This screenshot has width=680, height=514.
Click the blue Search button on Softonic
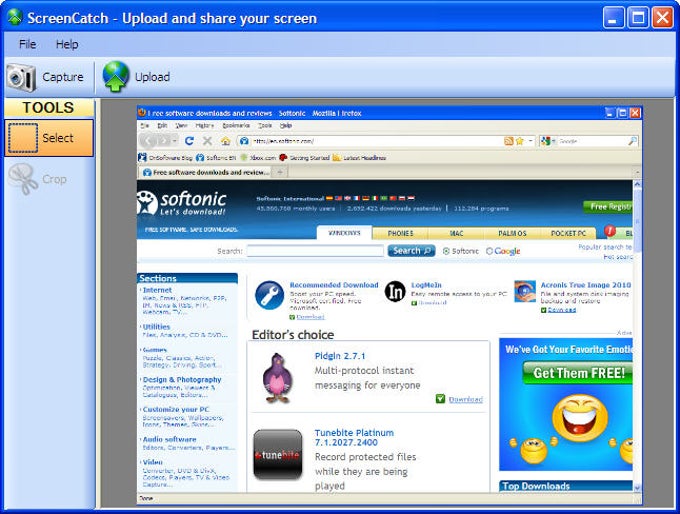[411, 251]
